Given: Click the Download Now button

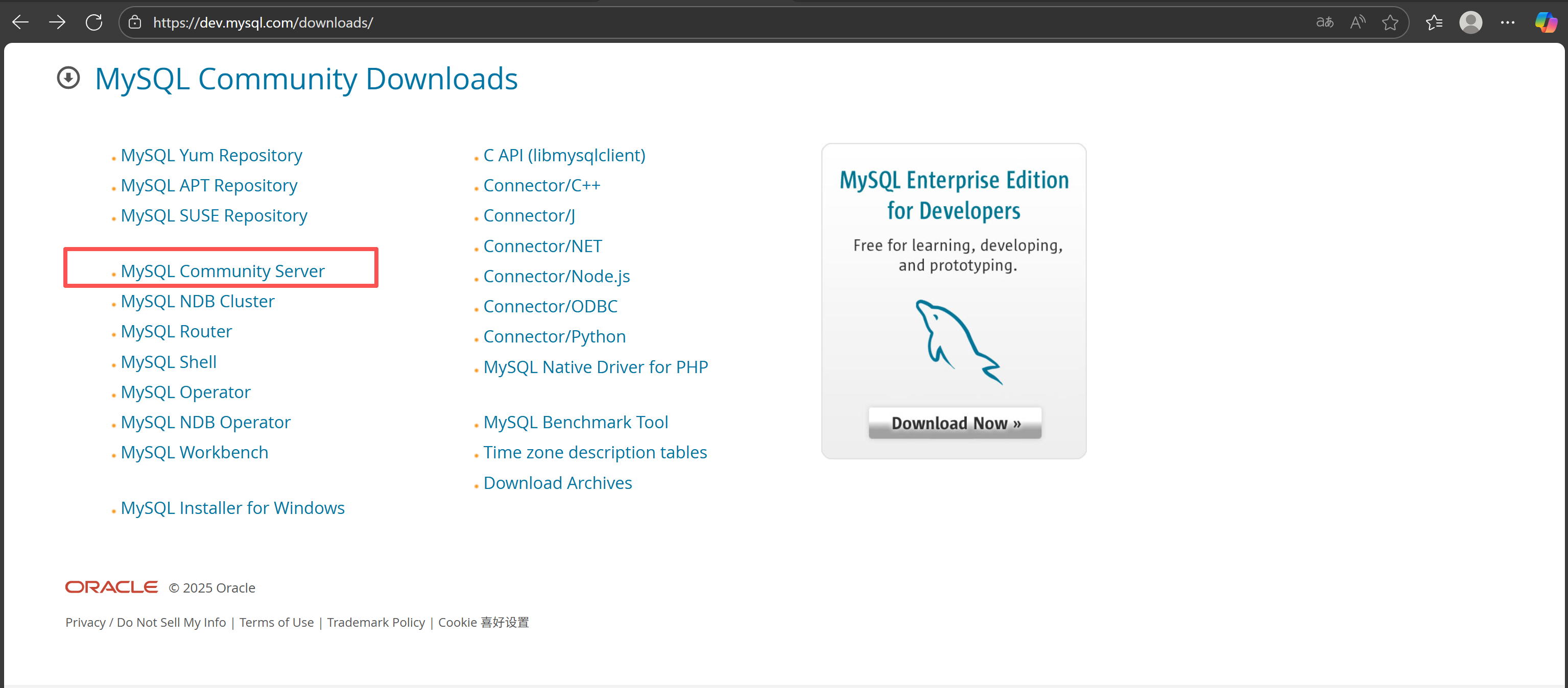Looking at the screenshot, I should pyautogui.click(x=955, y=423).
